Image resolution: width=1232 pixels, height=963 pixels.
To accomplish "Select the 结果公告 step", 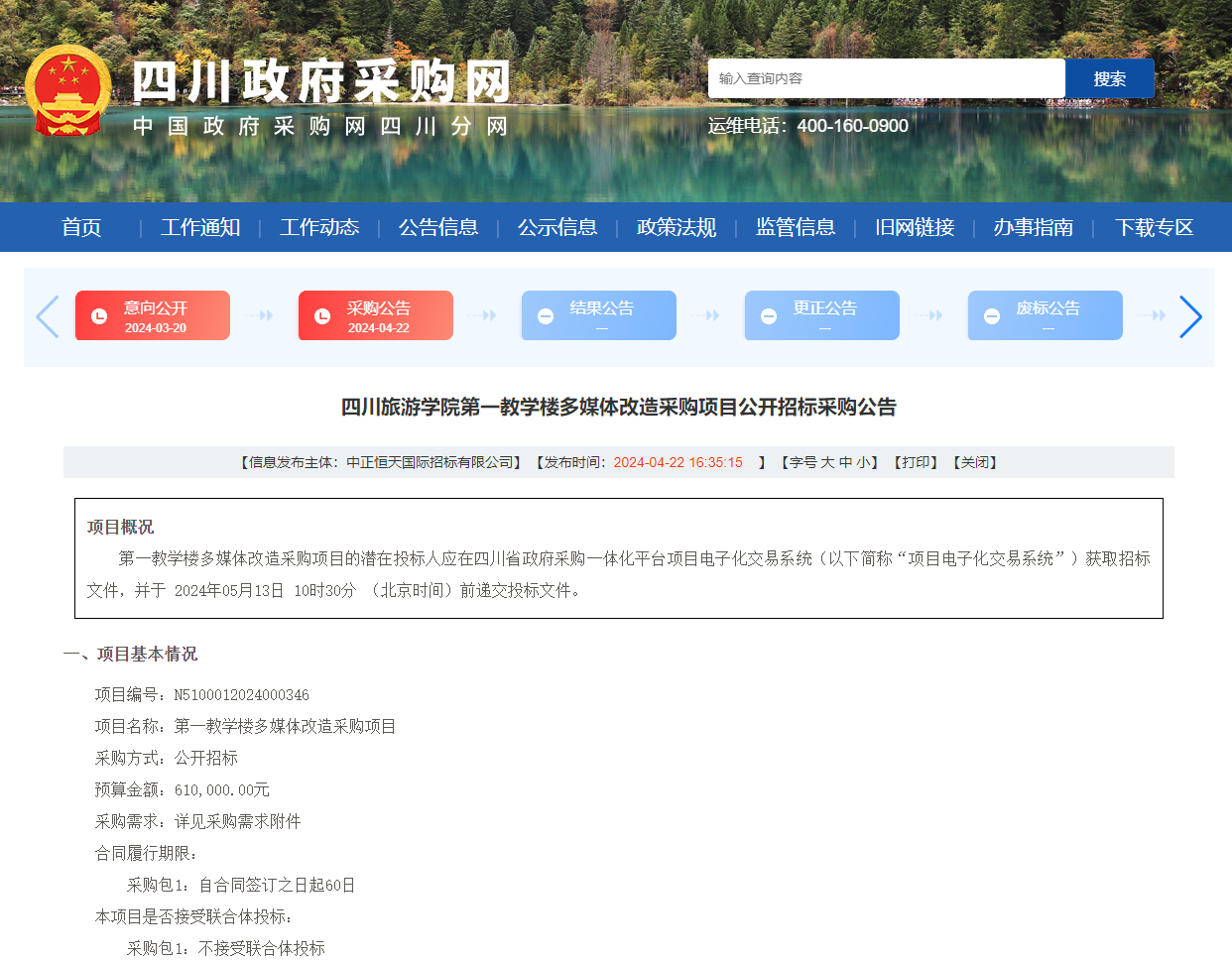I will pyautogui.click(x=599, y=315).
